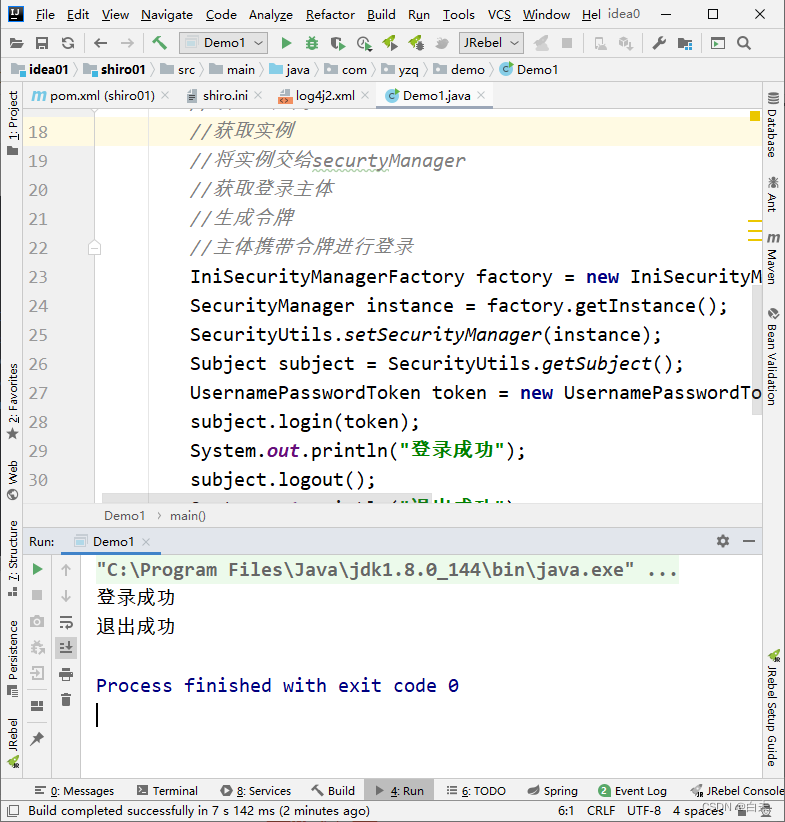The width and height of the screenshot is (785, 822).
Task: Open the 0: Messages tool window
Action: tap(74, 791)
